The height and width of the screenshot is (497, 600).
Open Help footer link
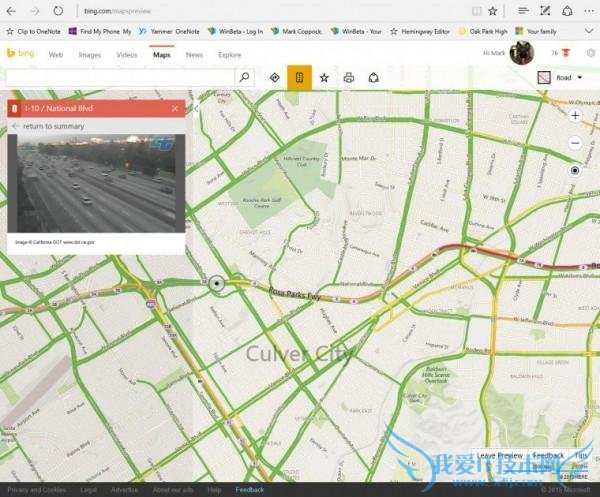tap(214, 490)
